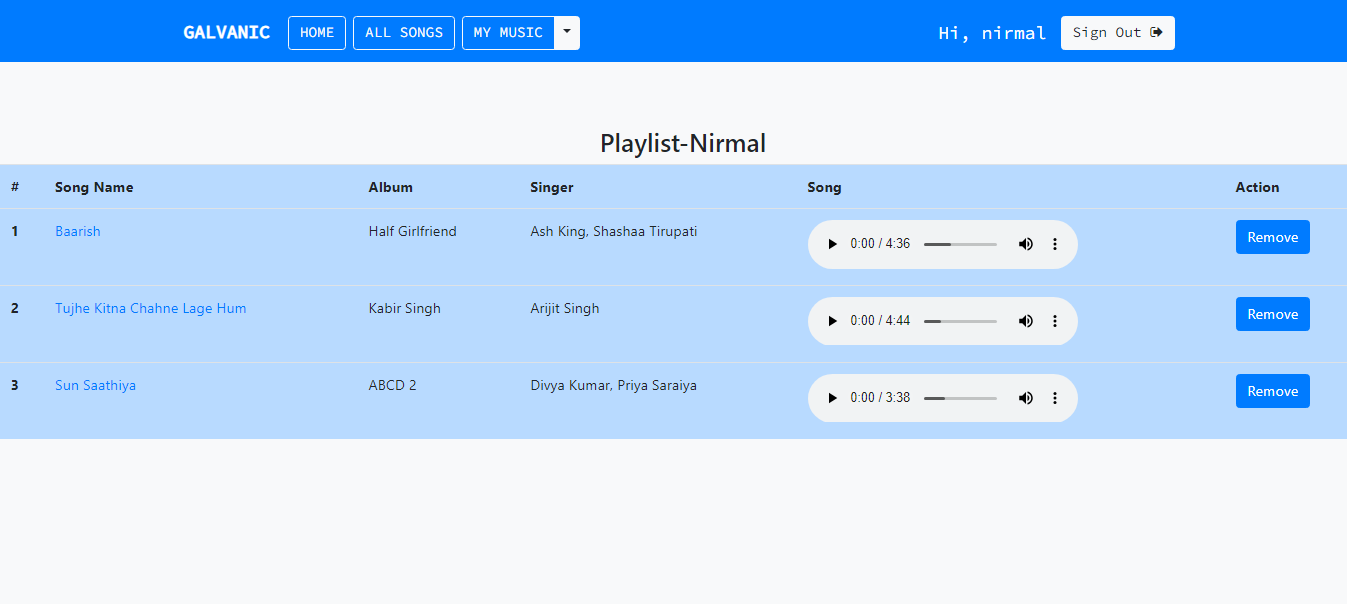Image resolution: width=1347 pixels, height=604 pixels.
Task: Mute the Sun Saathiya audio player
Action: click(1026, 398)
